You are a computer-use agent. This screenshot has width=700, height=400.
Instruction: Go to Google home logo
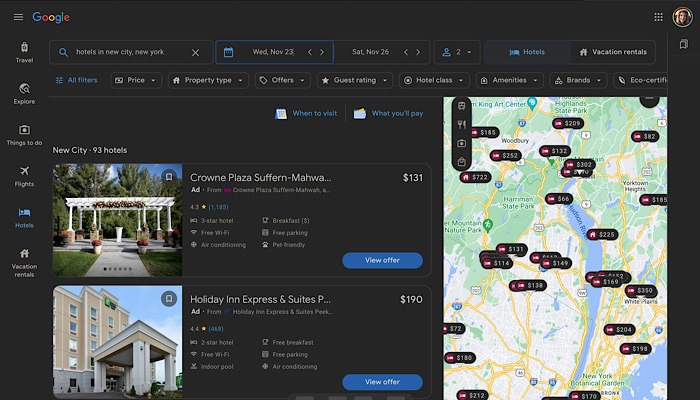[51, 17]
